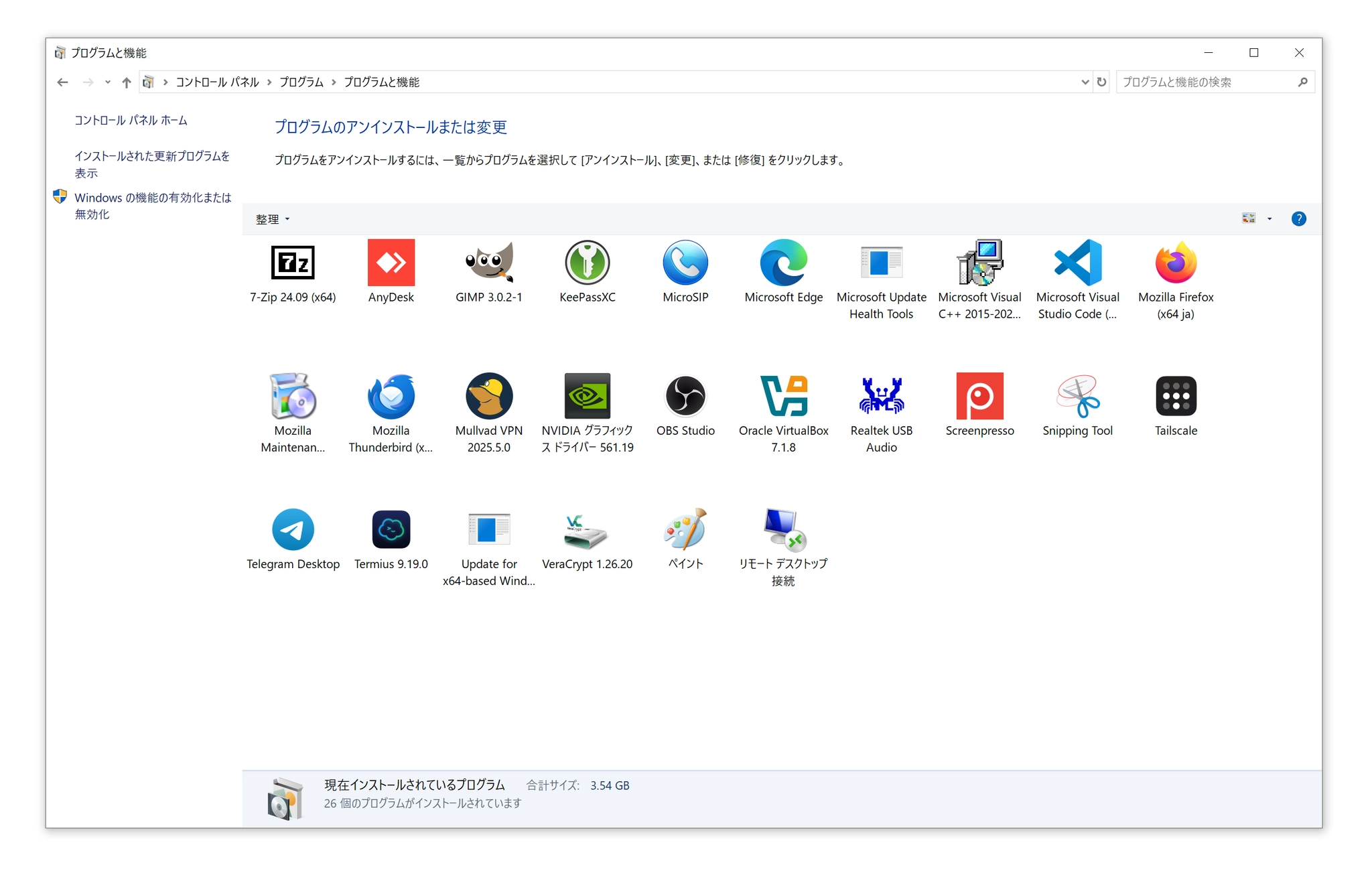Click the 合計サイズ 3.54 GB text
The height and width of the screenshot is (875, 1372).
tap(577, 785)
